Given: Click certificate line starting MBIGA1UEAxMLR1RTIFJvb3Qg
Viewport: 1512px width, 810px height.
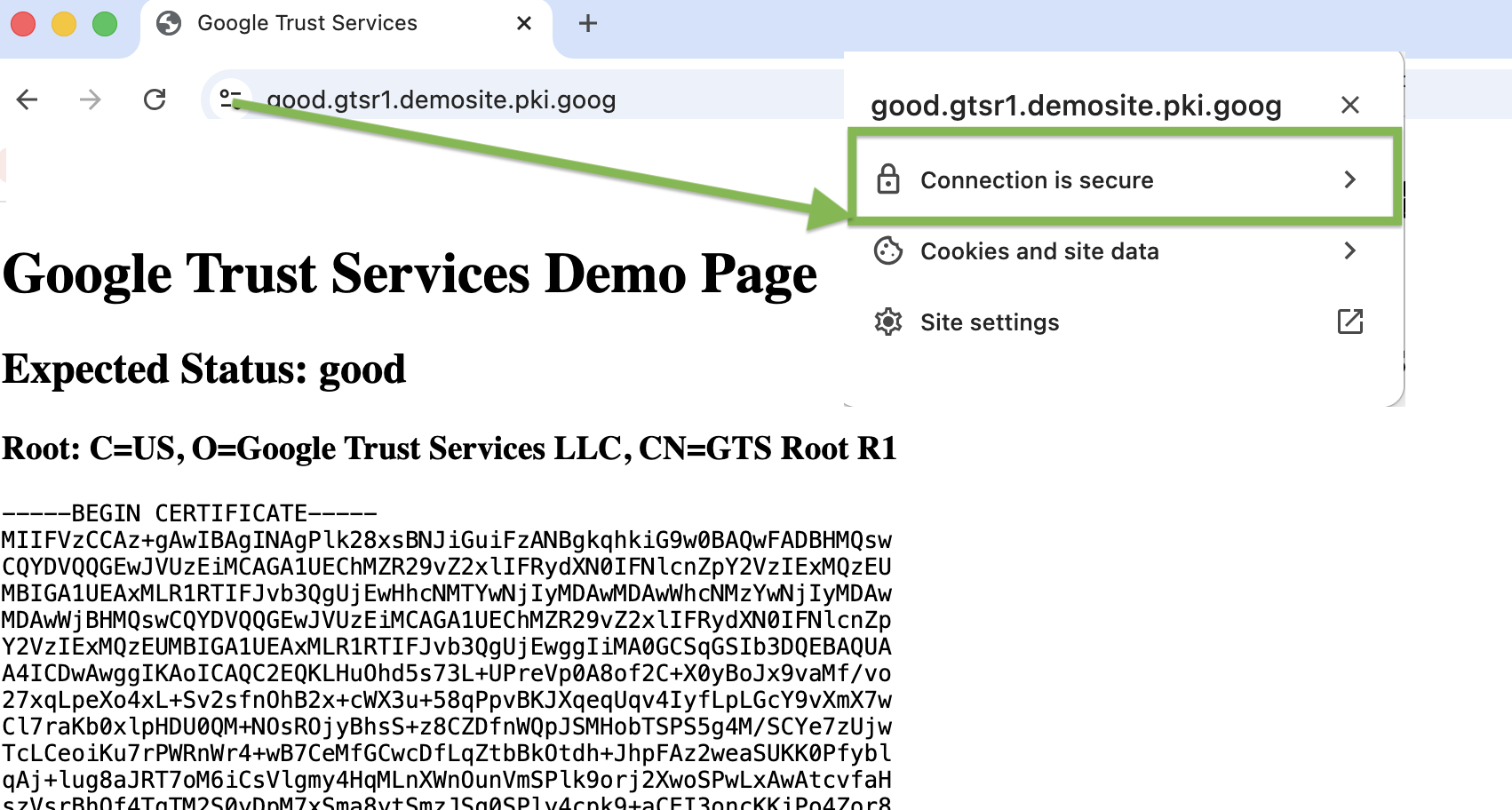Looking at the screenshot, I should [x=447, y=593].
